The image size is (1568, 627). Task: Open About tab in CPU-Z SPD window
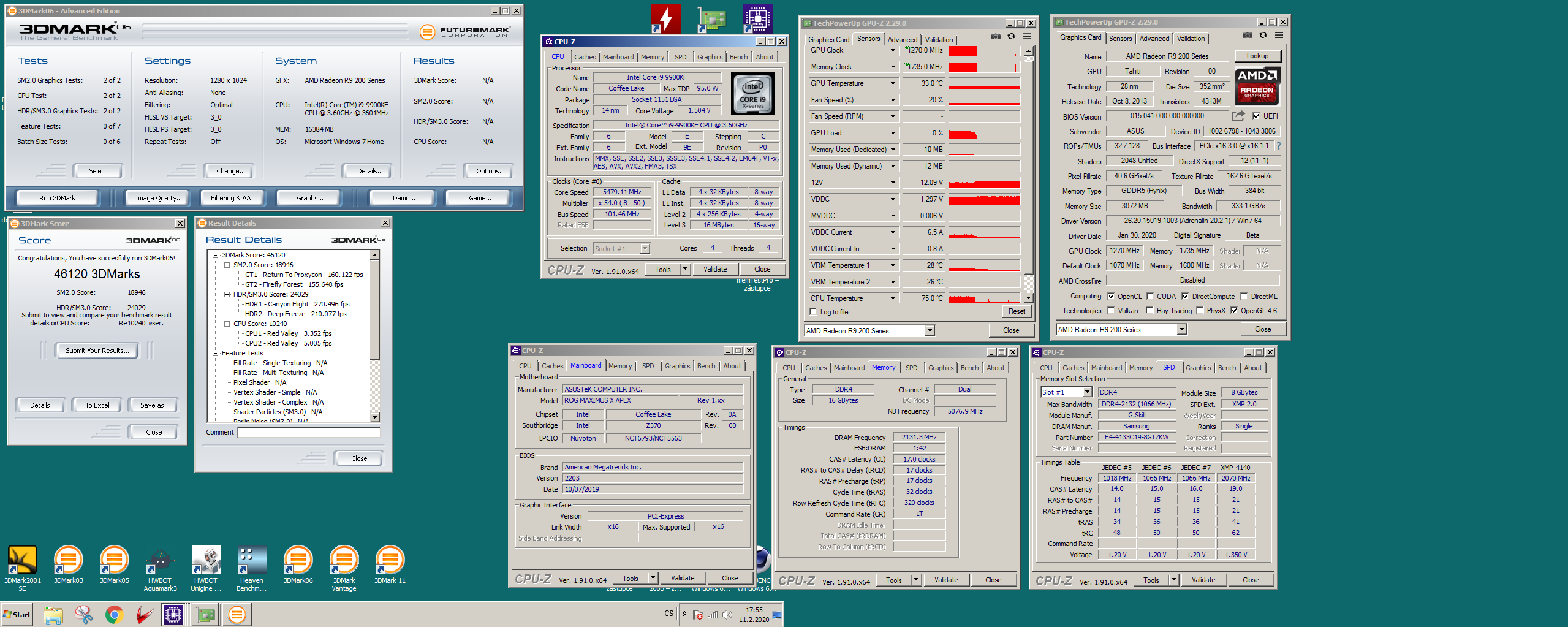point(1252,368)
